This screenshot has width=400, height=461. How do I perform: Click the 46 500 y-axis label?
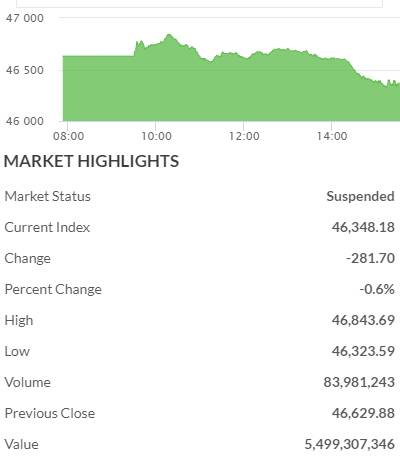(x=25, y=70)
